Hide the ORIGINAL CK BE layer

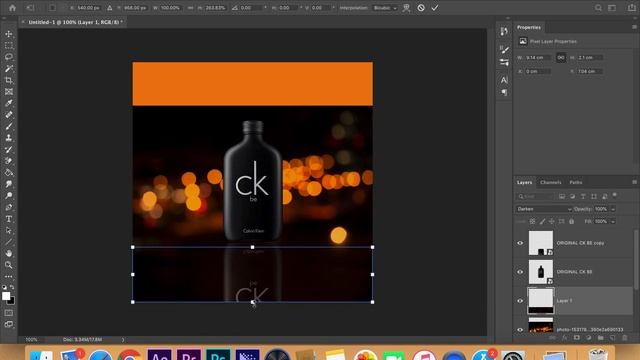coord(520,272)
